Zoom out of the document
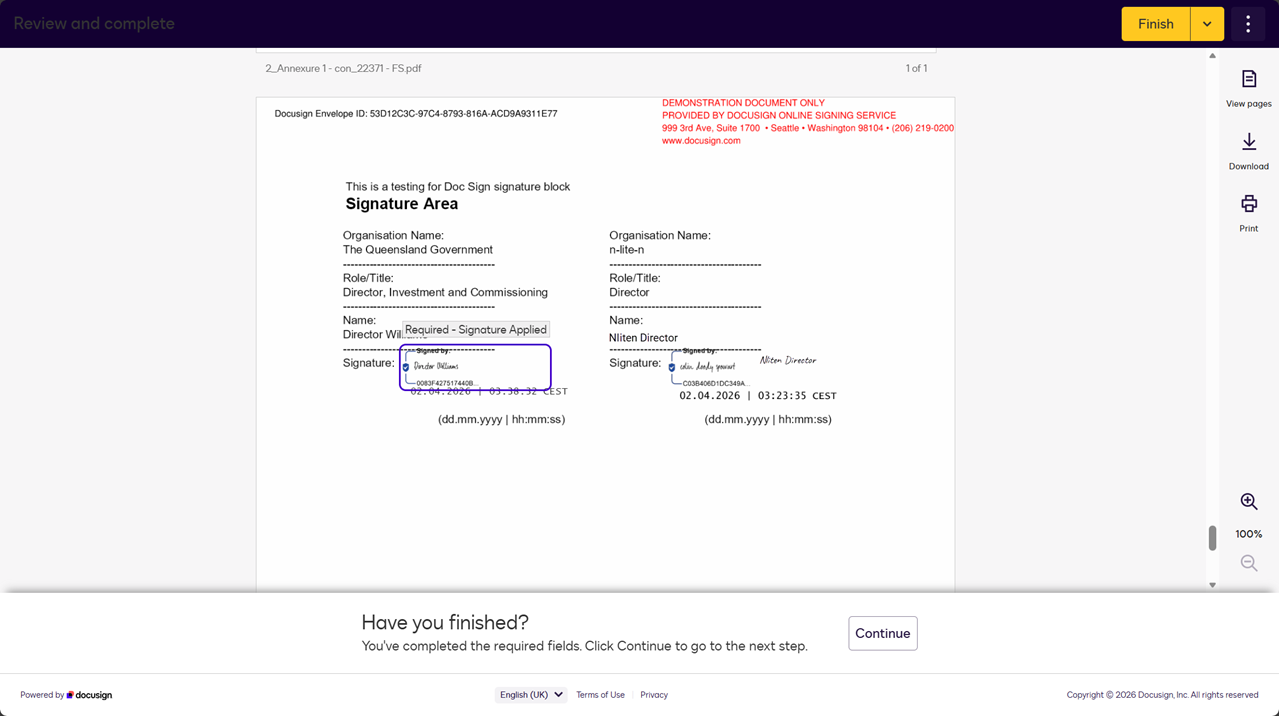Image resolution: width=1279 pixels, height=716 pixels. point(1248,564)
